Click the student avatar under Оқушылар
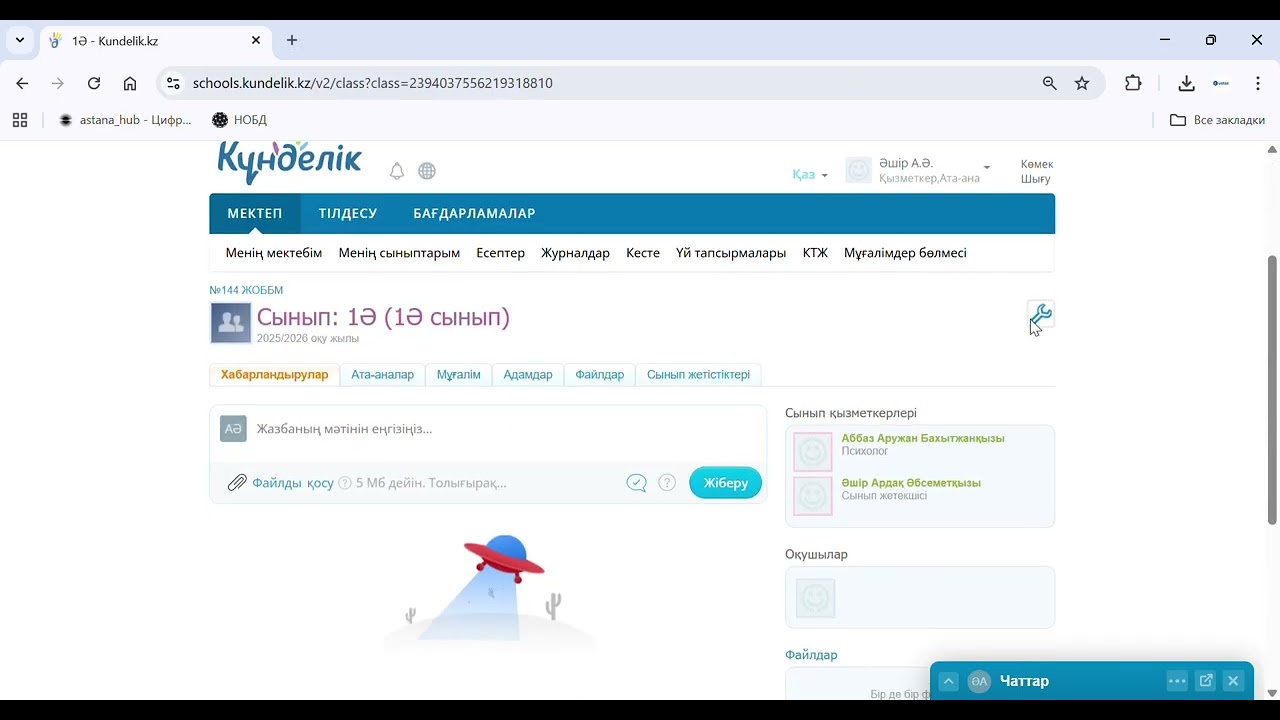 (816, 598)
